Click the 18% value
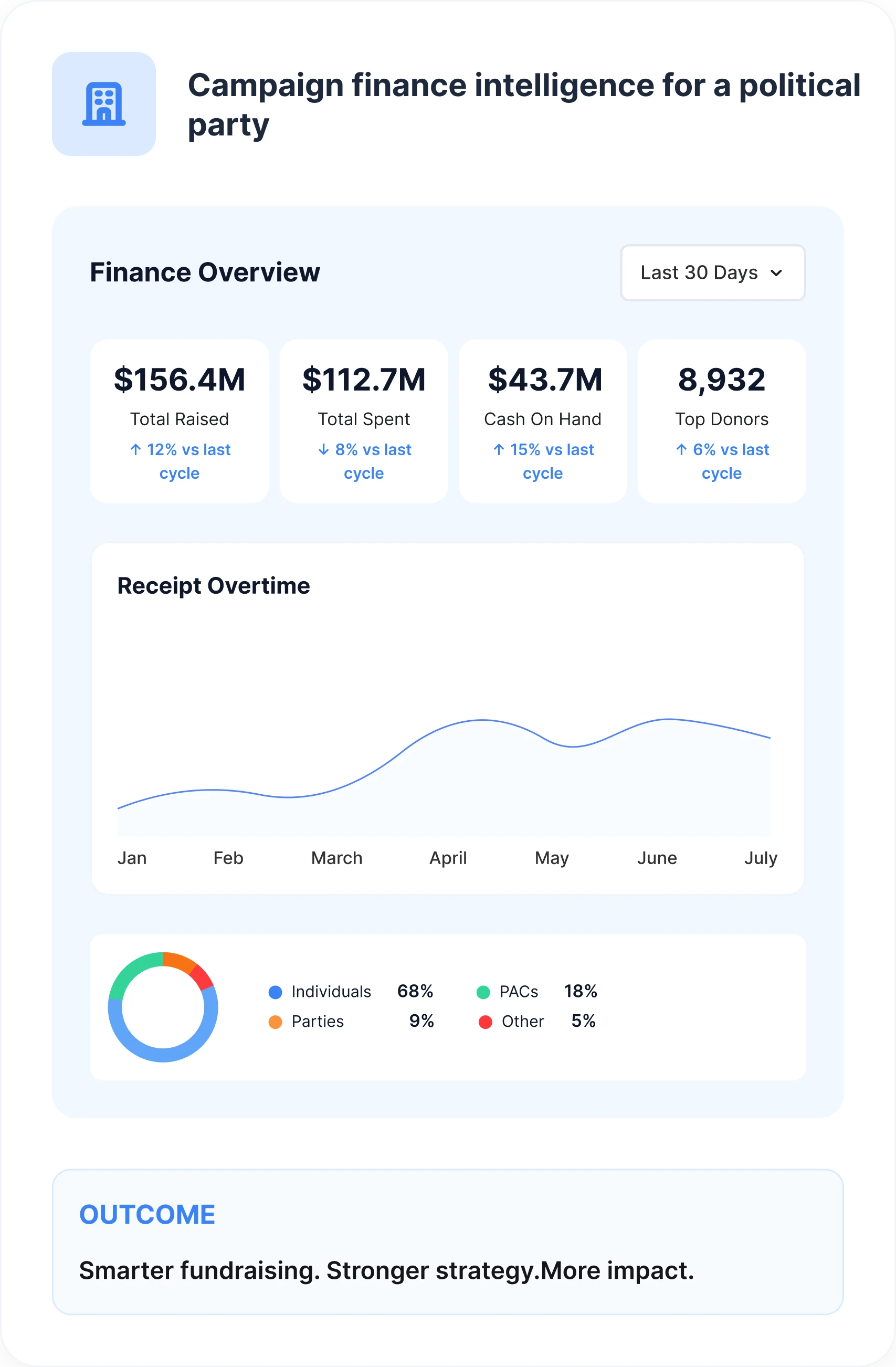 (x=581, y=991)
